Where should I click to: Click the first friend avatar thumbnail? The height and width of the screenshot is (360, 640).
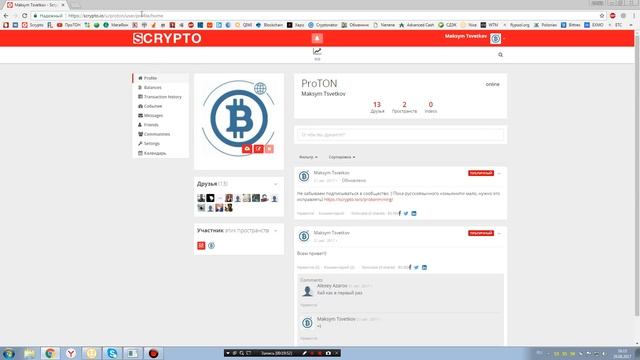(x=201, y=198)
